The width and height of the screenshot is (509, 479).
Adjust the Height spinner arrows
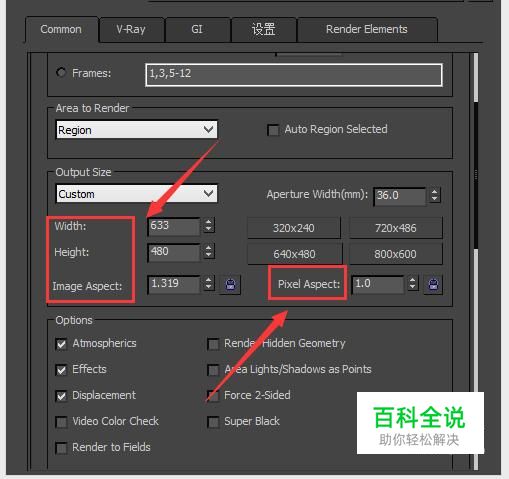coord(209,251)
